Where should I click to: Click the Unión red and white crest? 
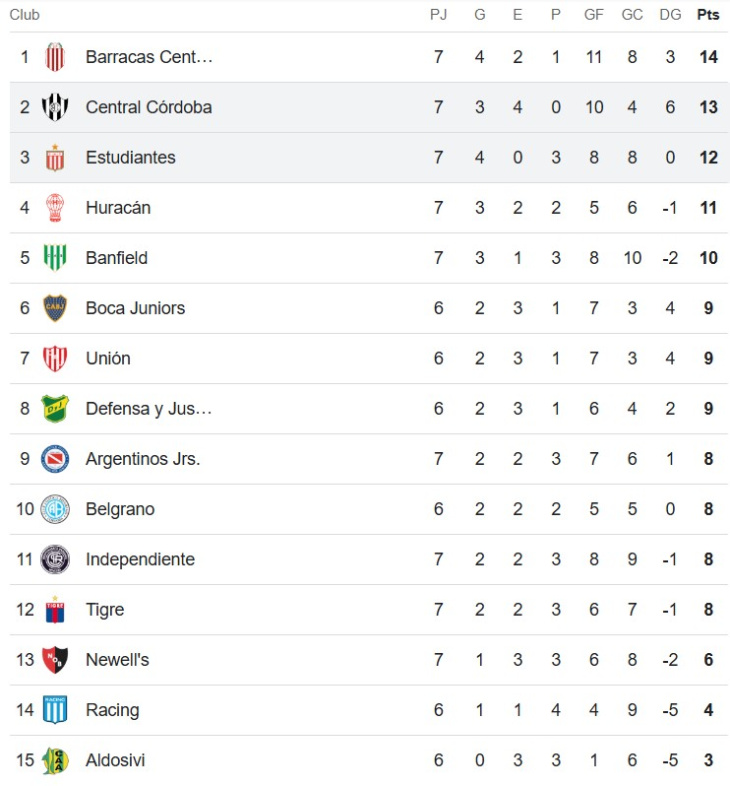(55, 358)
